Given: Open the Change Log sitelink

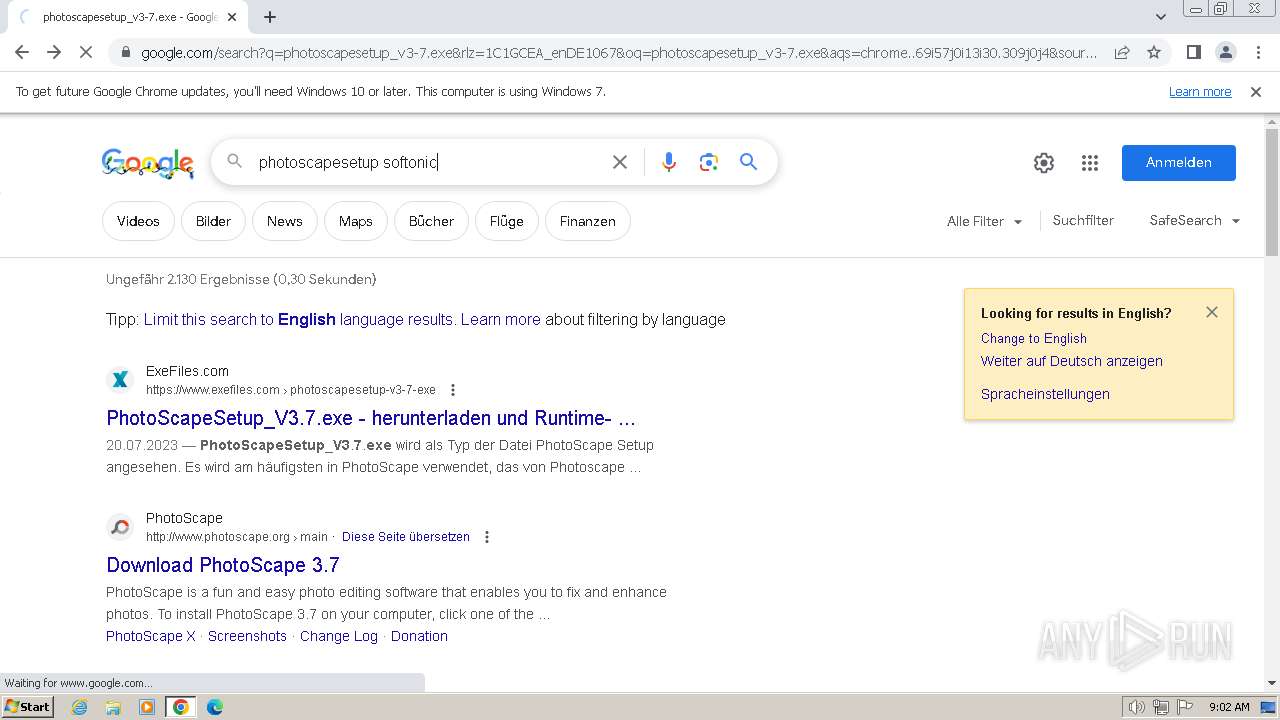Looking at the screenshot, I should pos(339,636).
